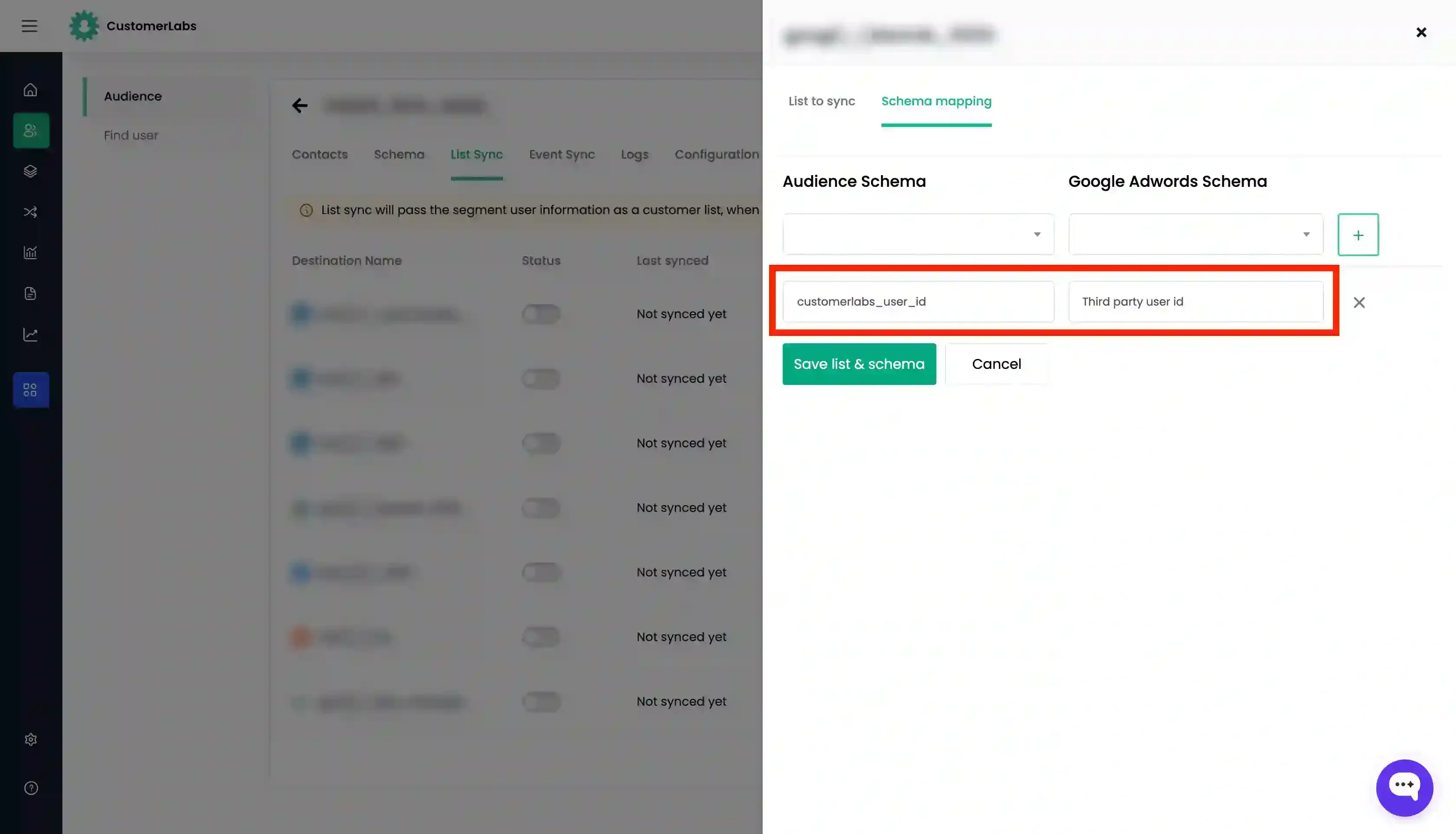Toggle sync for the third destination row

[x=541, y=443]
